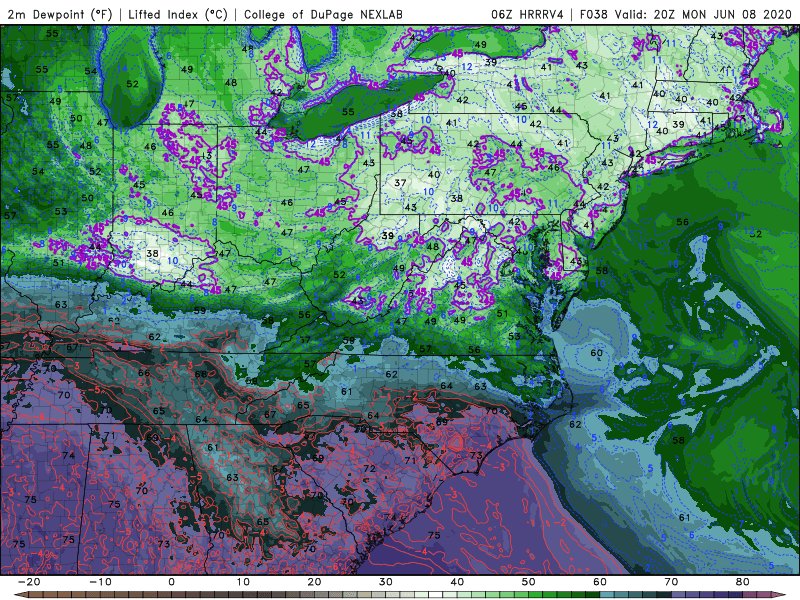Click the 'Lifted Index (°C)' title text
Screen dimensions: 800x600
[178, 14]
